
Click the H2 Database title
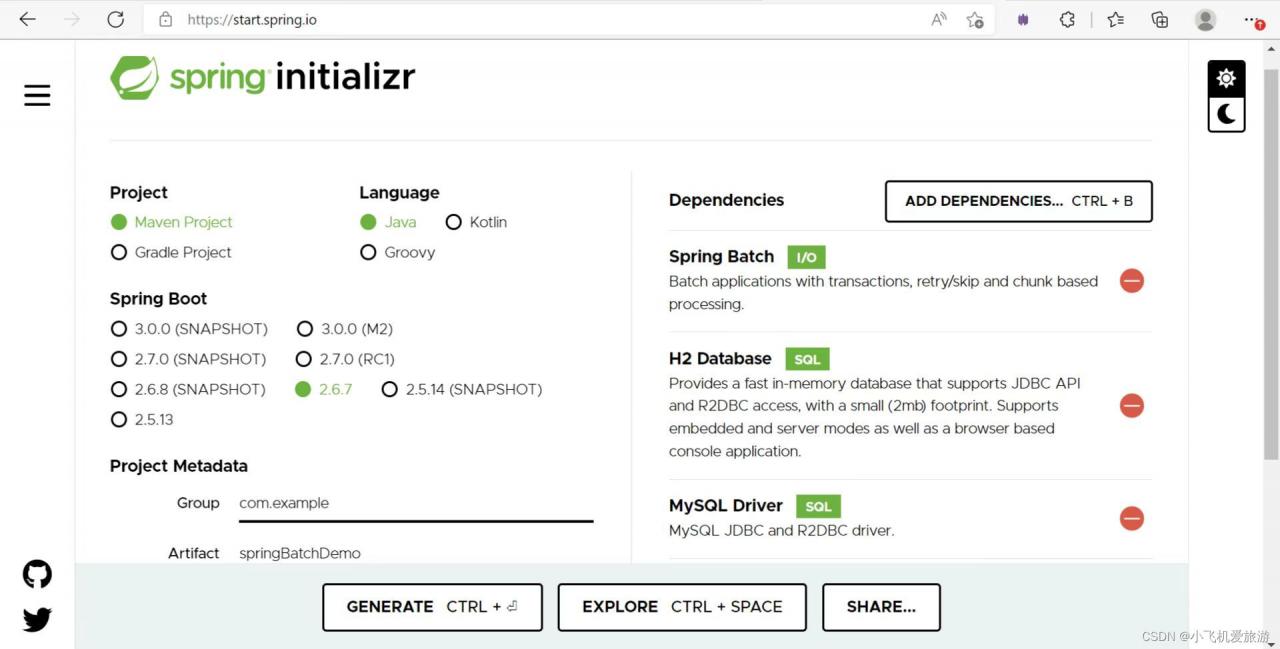point(720,359)
